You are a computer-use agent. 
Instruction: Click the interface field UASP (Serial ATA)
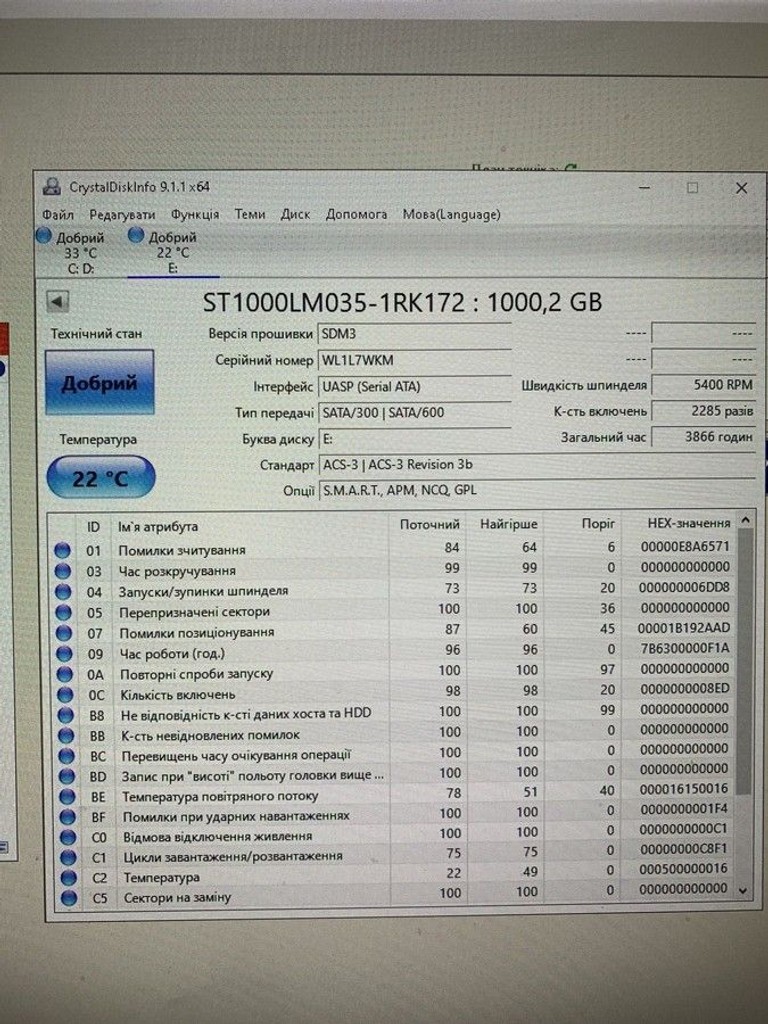click(414, 386)
